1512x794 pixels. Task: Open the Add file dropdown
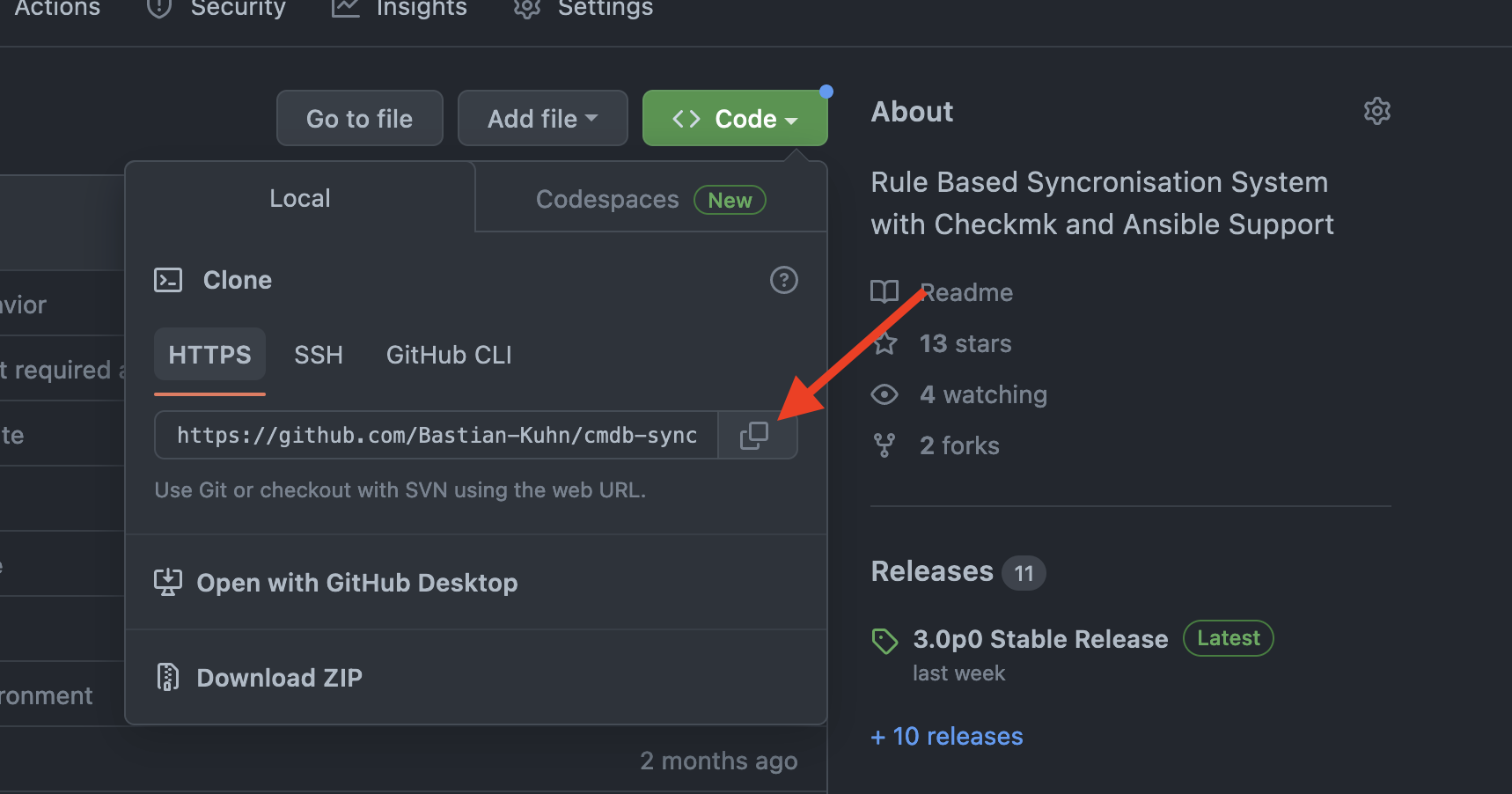542,119
